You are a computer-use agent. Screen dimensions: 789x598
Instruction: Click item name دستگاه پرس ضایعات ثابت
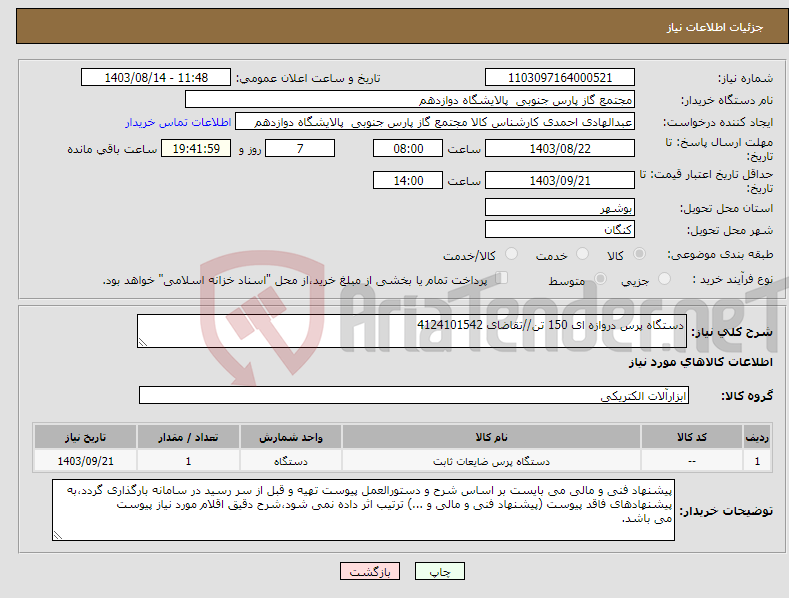click(x=491, y=461)
